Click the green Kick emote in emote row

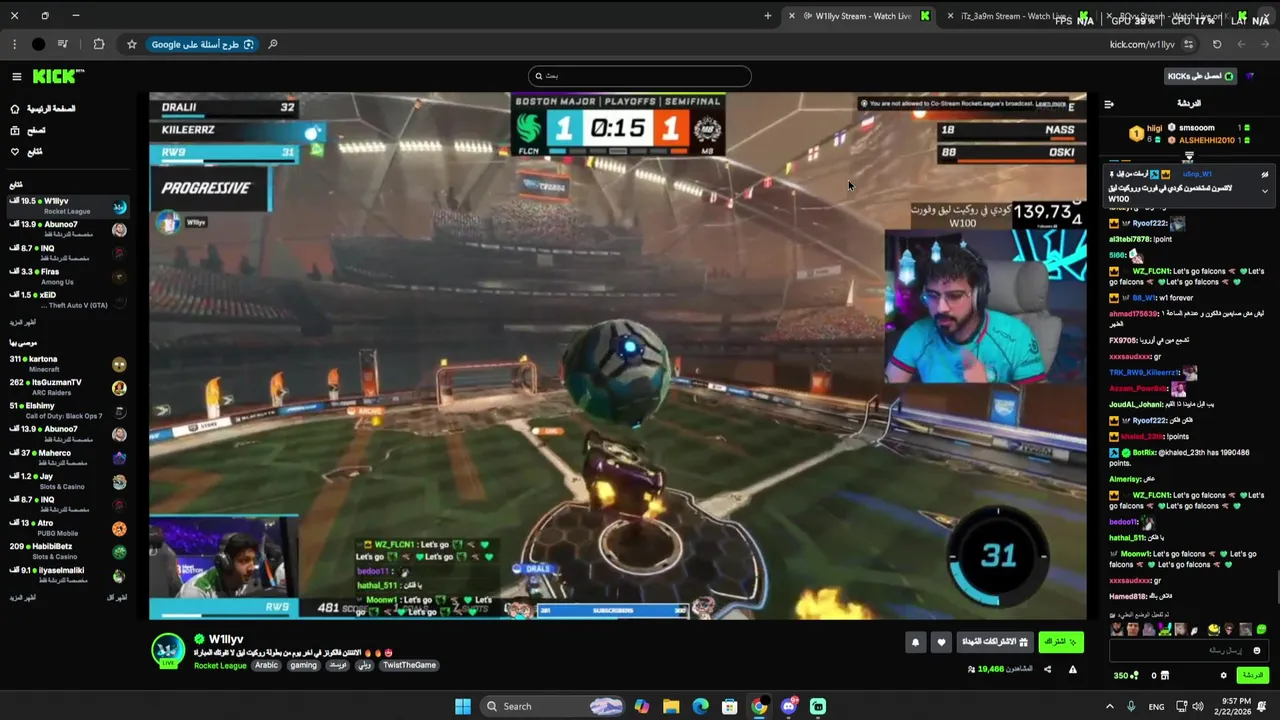pyautogui.click(x=1261, y=630)
